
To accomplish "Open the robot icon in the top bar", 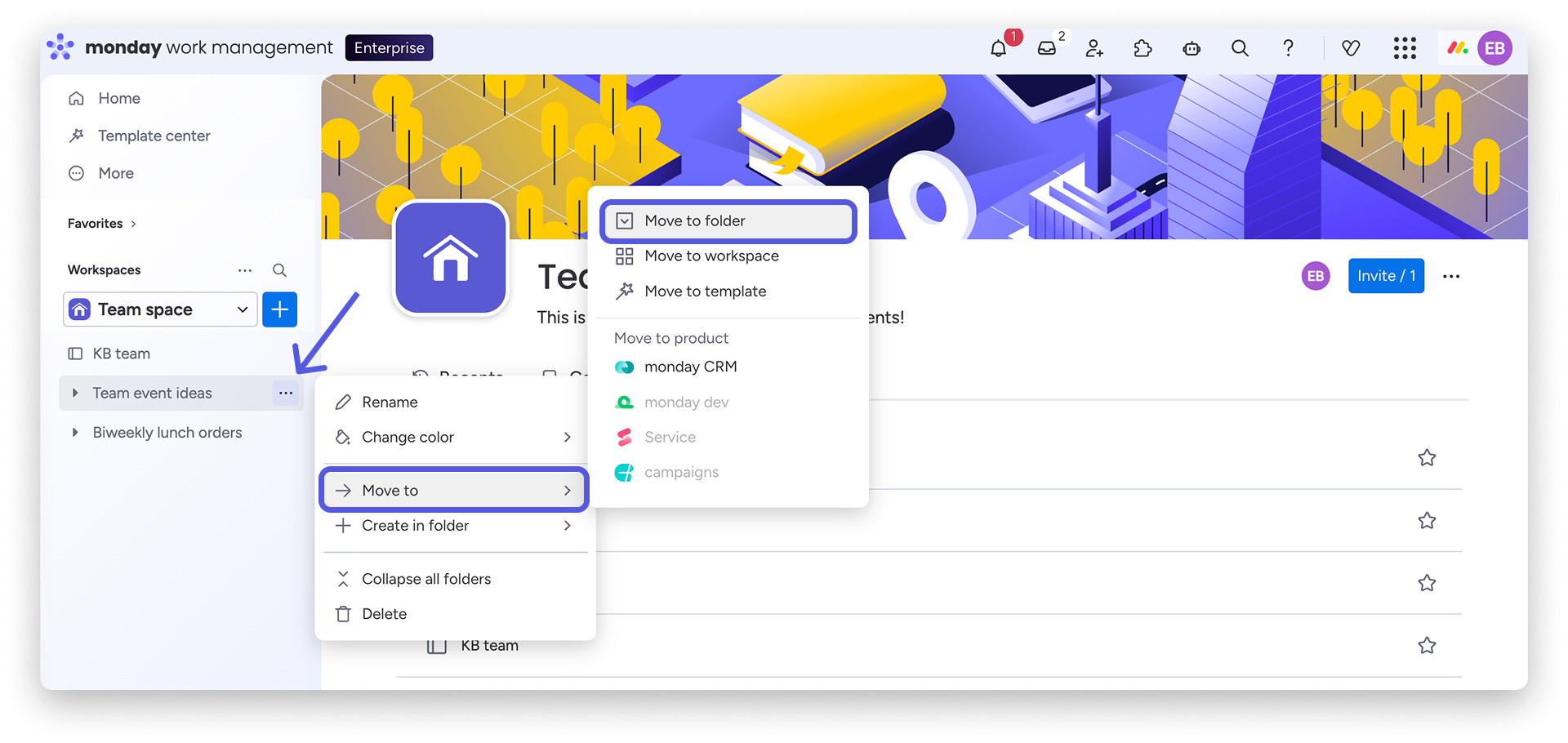I will pyautogui.click(x=1192, y=48).
